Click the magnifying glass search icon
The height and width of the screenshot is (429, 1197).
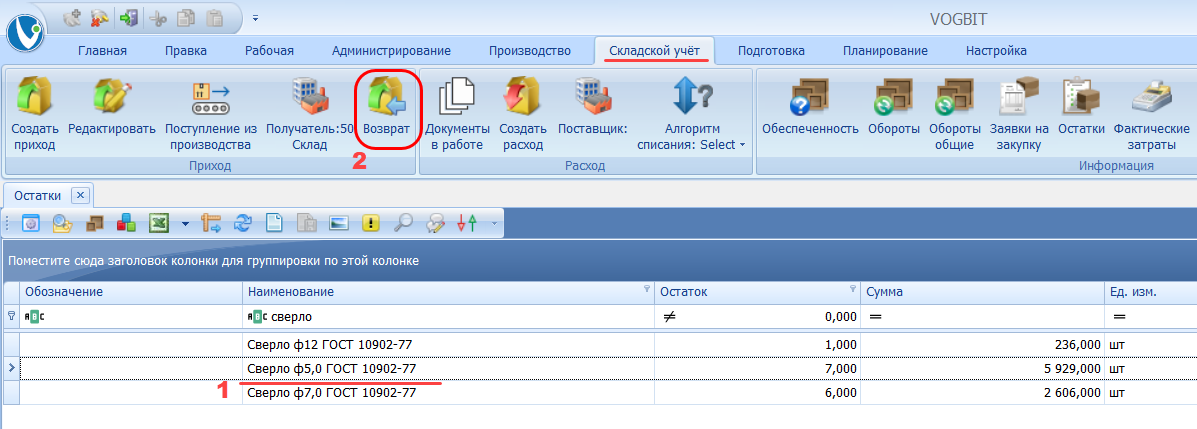coord(402,223)
